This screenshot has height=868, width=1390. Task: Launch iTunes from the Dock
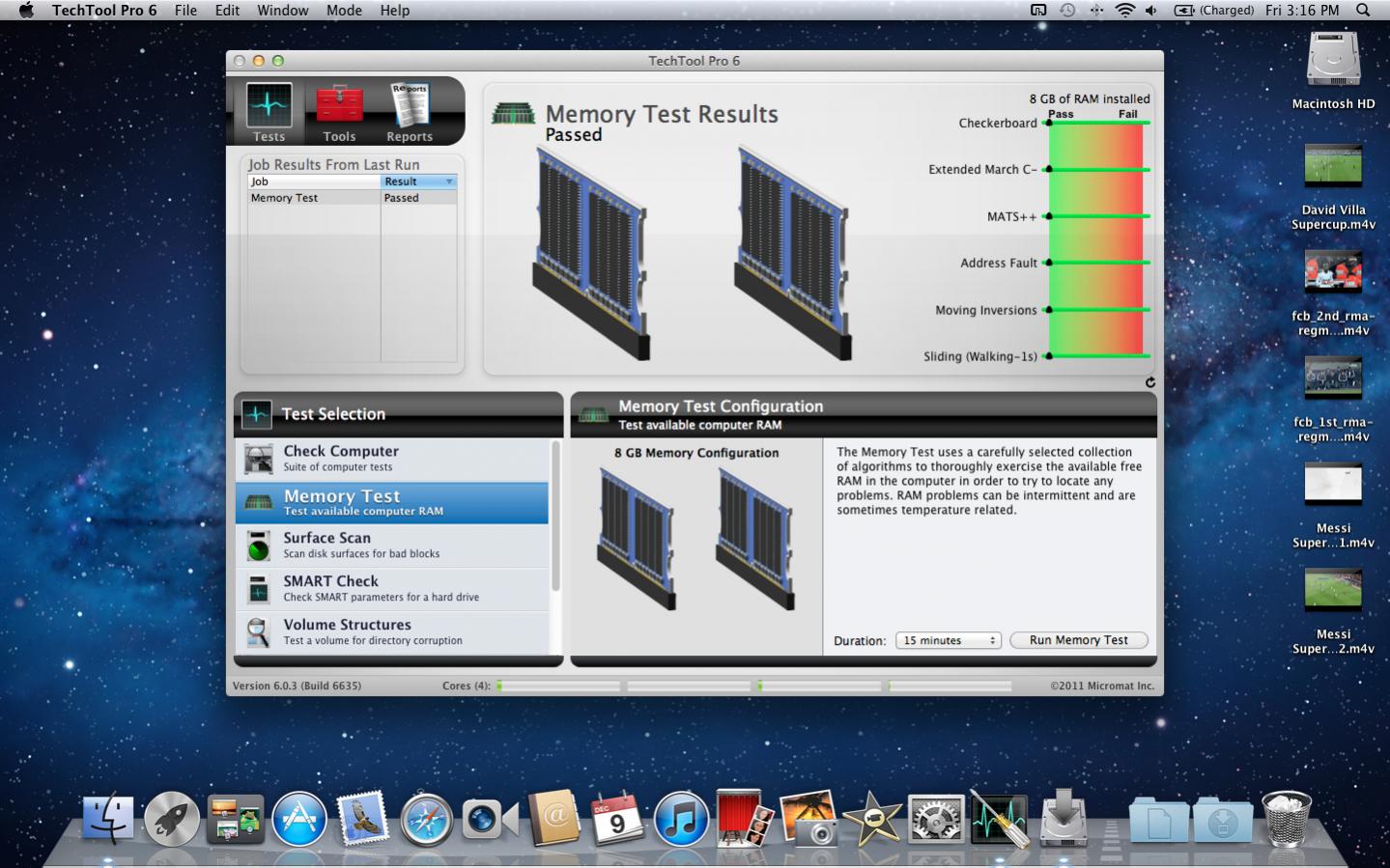681,819
